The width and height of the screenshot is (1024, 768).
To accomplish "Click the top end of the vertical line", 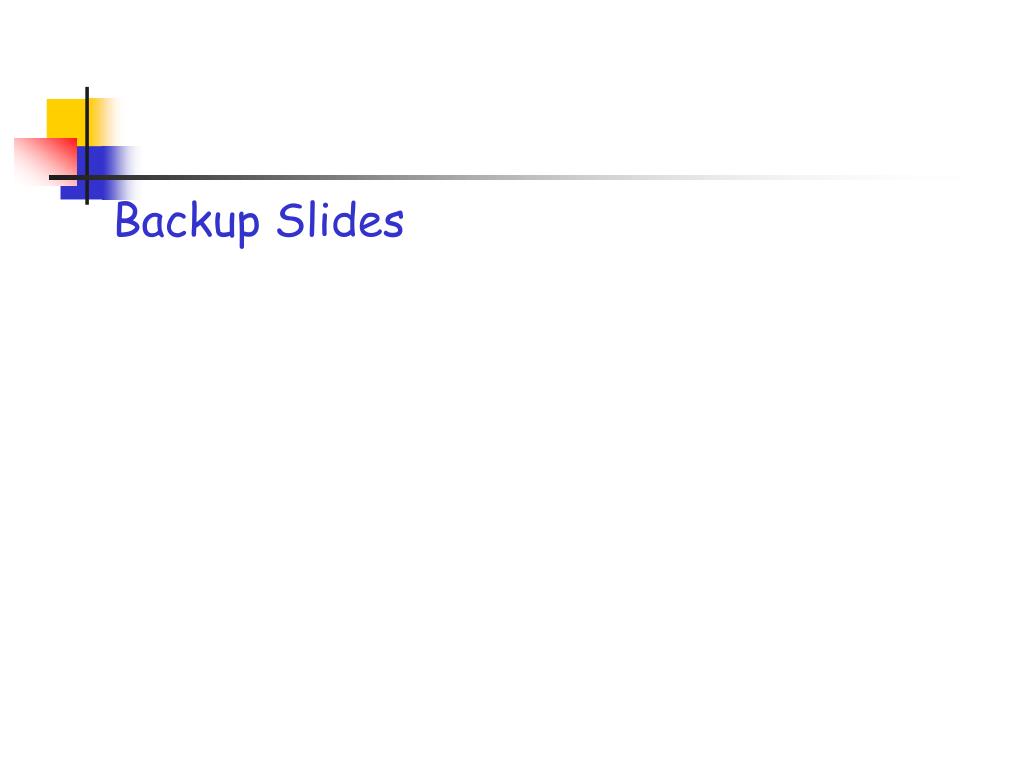I will pyautogui.click(x=87, y=90).
